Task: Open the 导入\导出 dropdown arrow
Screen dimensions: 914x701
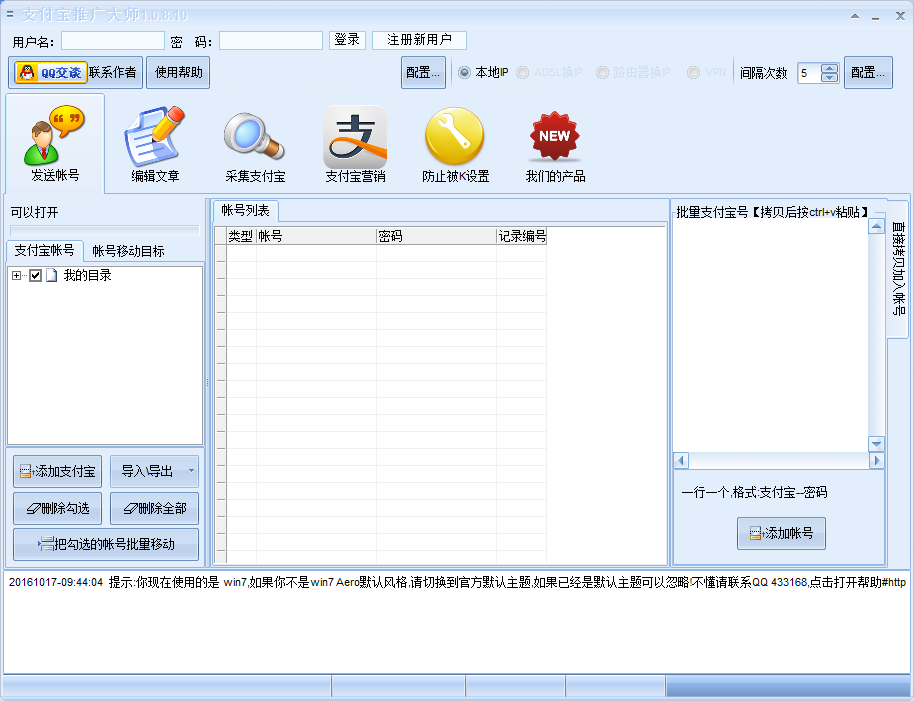Action: point(191,471)
